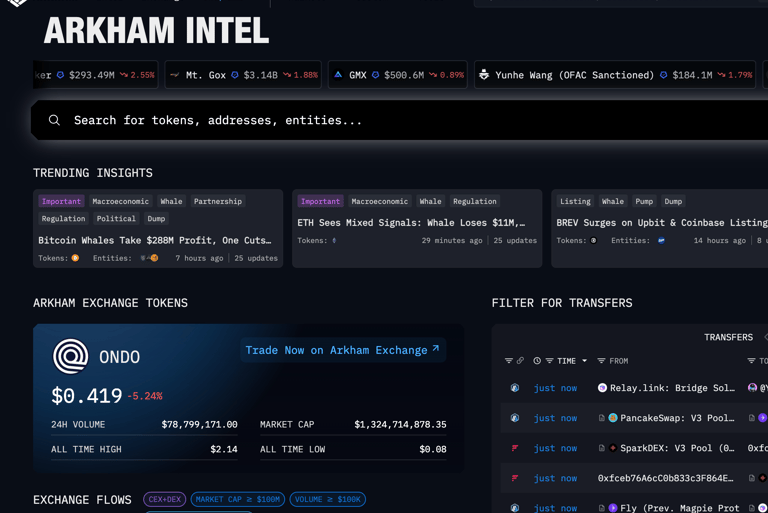Click the MARKET CAP value $1,324,714,878.35

[x=400, y=424]
